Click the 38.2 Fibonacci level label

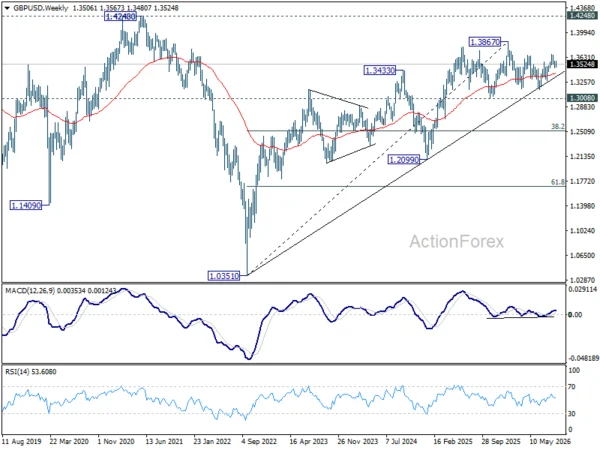click(x=558, y=127)
